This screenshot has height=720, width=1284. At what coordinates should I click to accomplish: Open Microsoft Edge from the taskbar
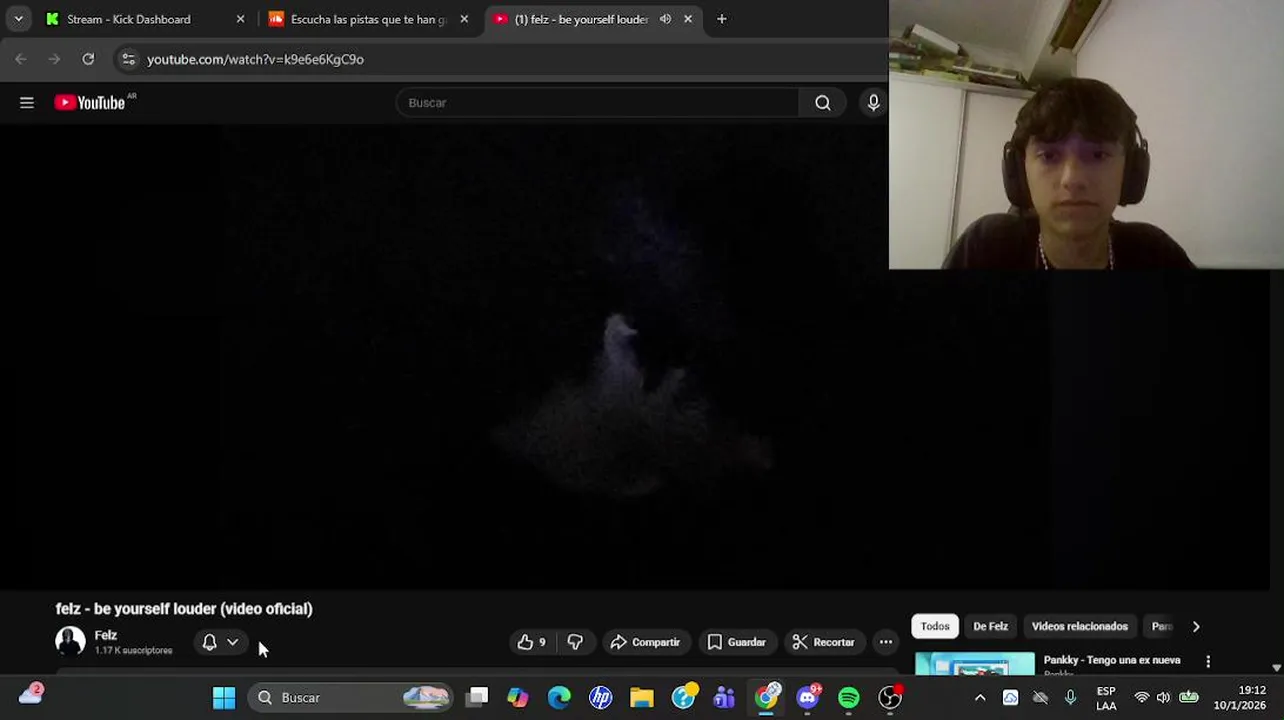(559, 697)
